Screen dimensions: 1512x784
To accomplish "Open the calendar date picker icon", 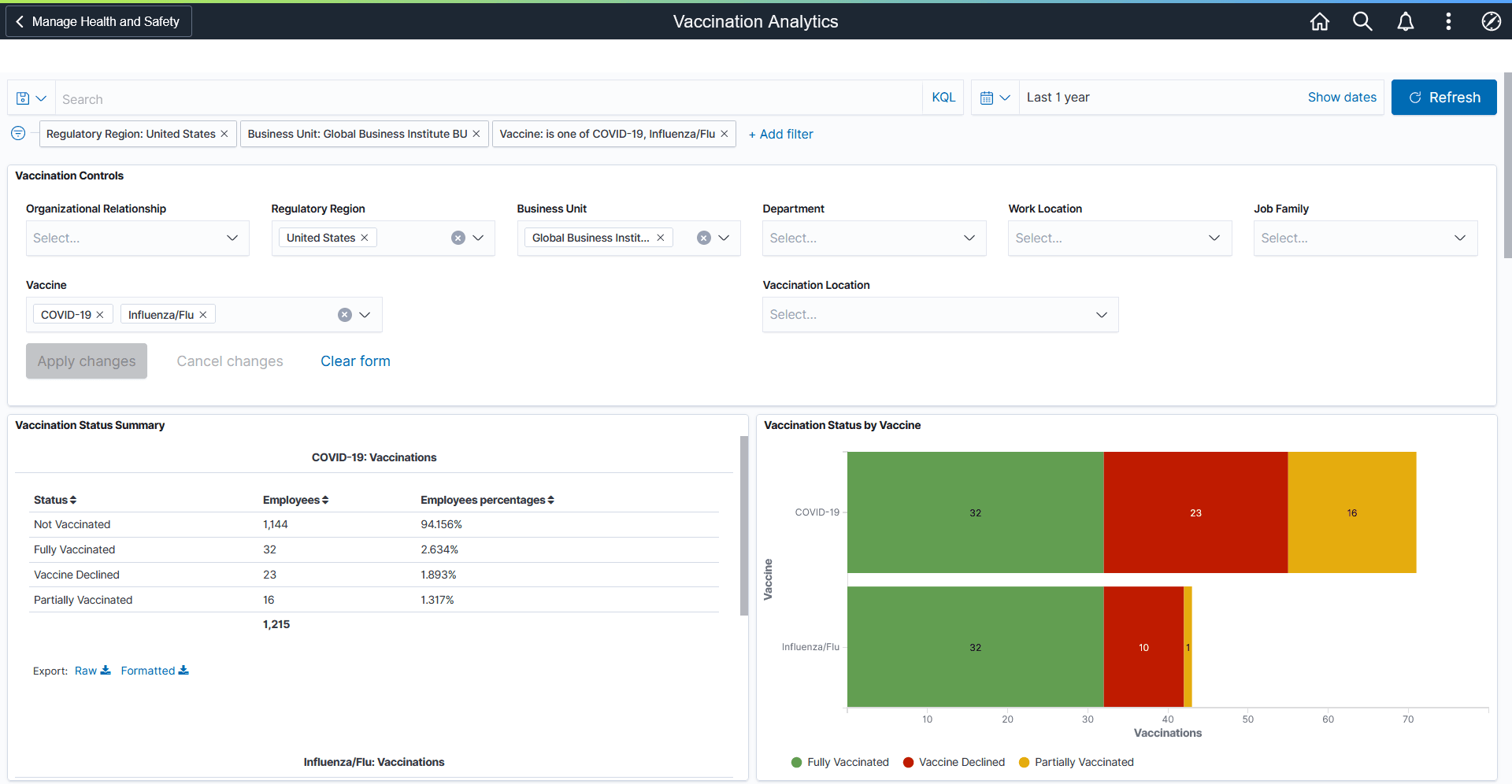I will 988,97.
